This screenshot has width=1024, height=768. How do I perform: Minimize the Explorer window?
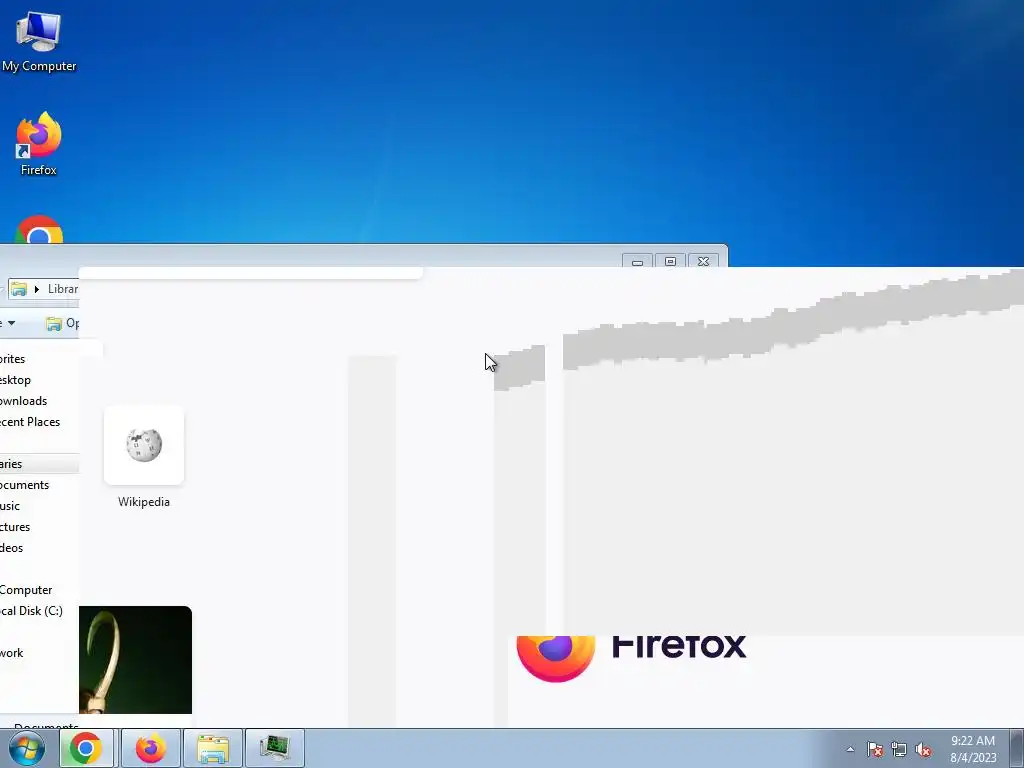click(x=637, y=261)
